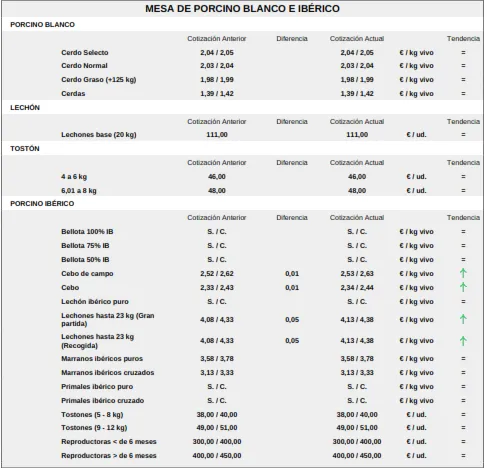
Task: Click Cotización Anterior header under PORCINO BLANCO
Action: pyautogui.click(x=217, y=39)
